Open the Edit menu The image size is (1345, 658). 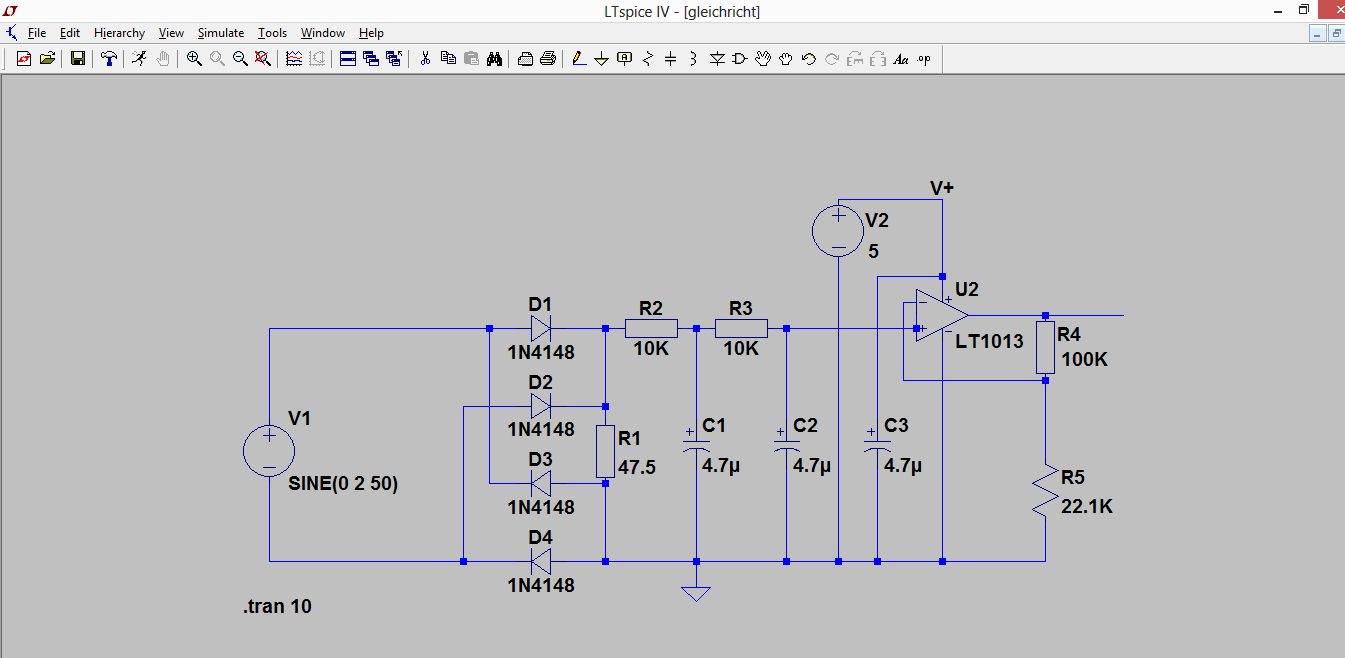(70, 33)
